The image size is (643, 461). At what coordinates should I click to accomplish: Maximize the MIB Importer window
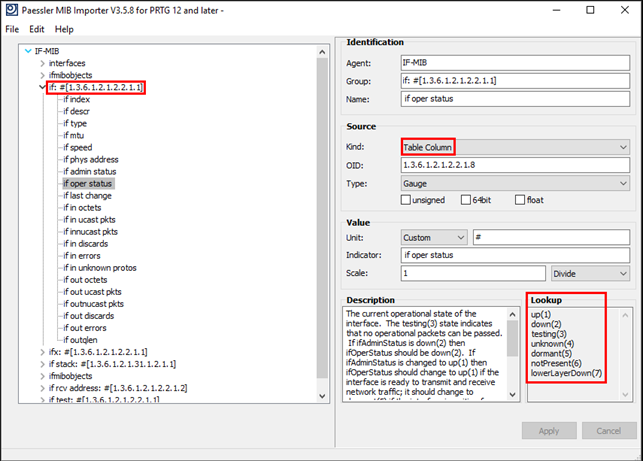tap(590, 10)
